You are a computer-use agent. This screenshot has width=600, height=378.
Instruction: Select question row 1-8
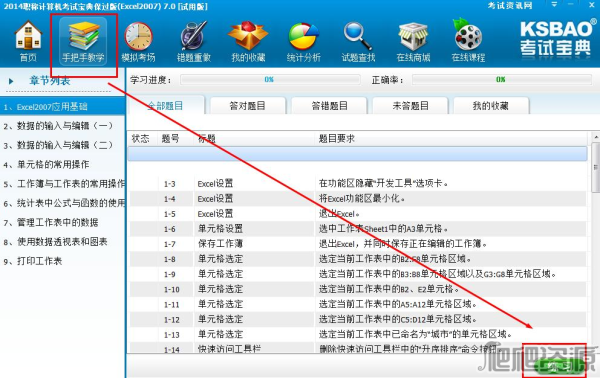[x=357, y=259]
